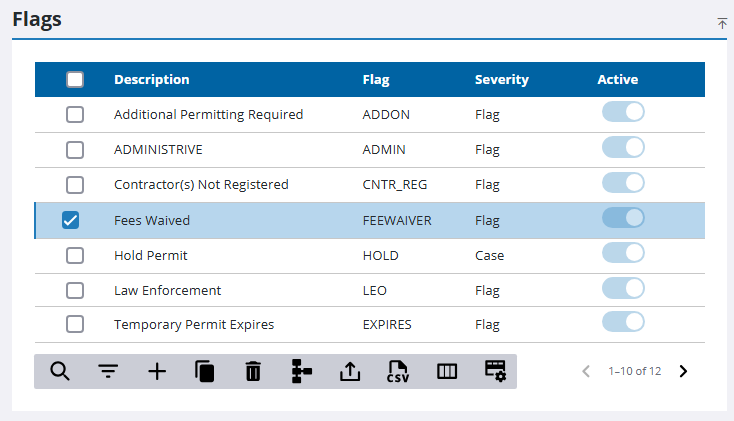The height and width of the screenshot is (421, 734).
Task: Sort by the Severity column header
Action: [501, 80]
